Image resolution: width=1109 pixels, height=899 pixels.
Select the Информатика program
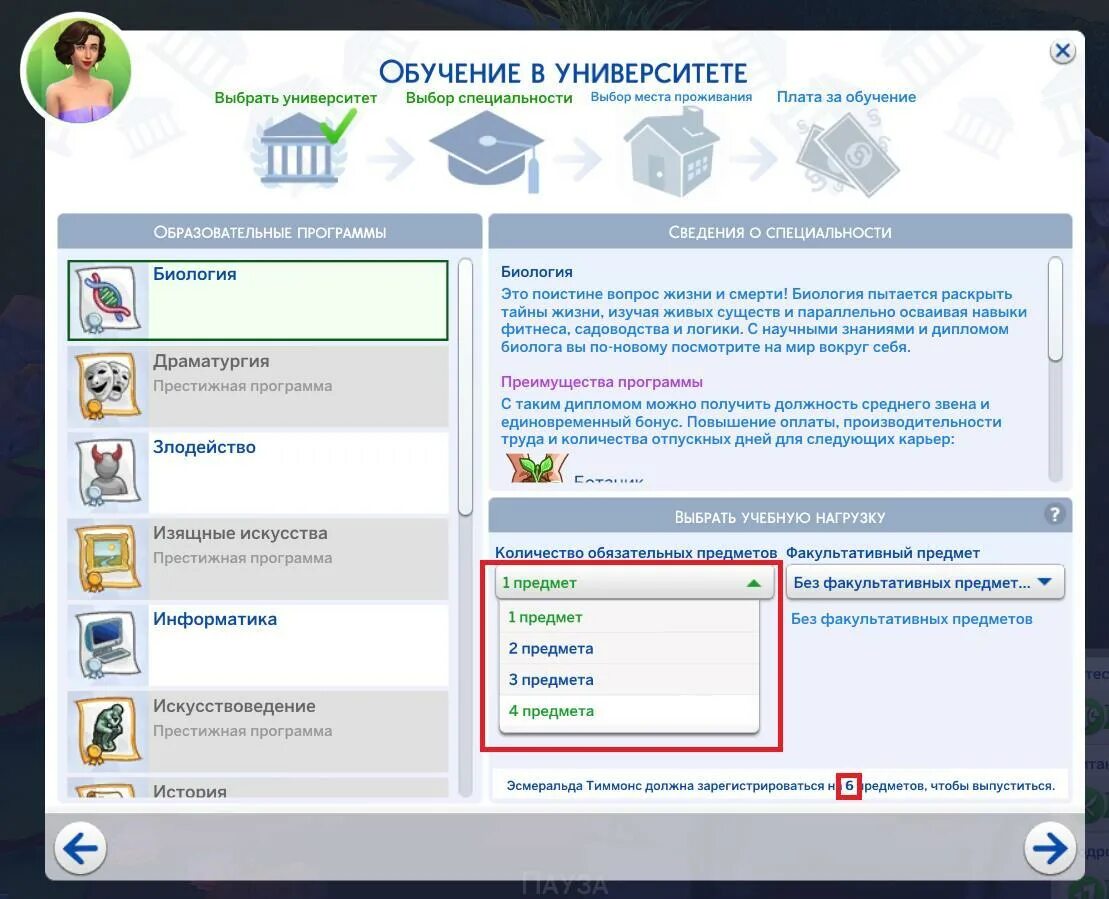[258, 645]
